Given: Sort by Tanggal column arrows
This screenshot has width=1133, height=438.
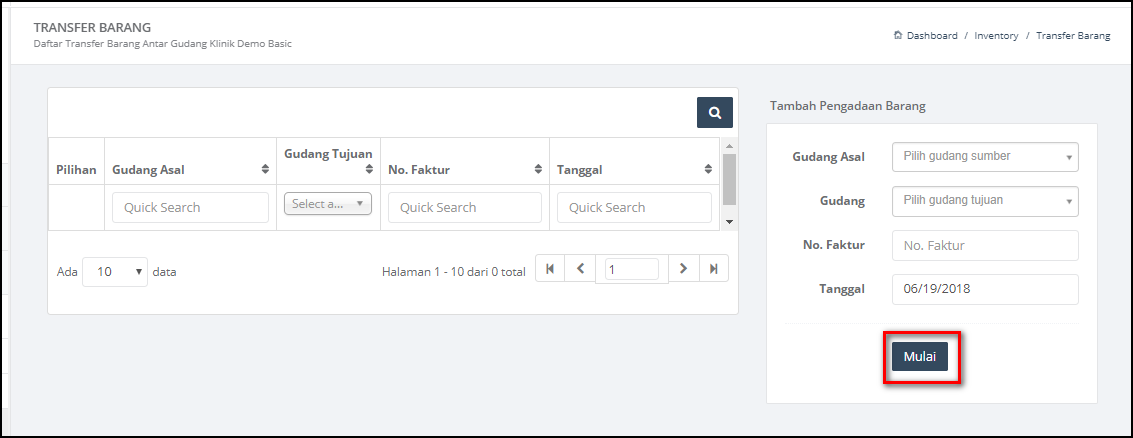Looking at the screenshot, I should click(709, 170).
